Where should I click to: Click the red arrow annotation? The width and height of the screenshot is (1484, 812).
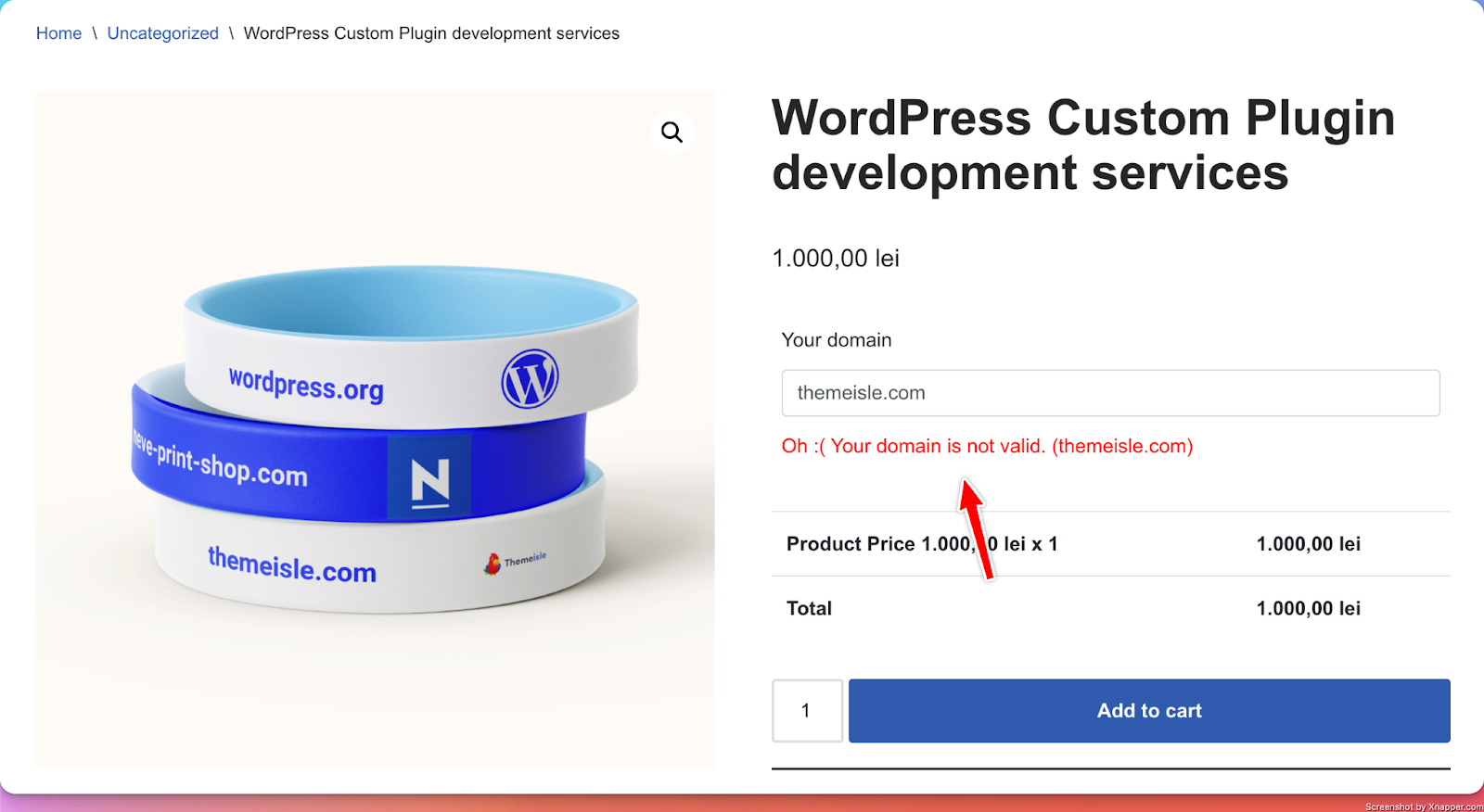point(976,528)
